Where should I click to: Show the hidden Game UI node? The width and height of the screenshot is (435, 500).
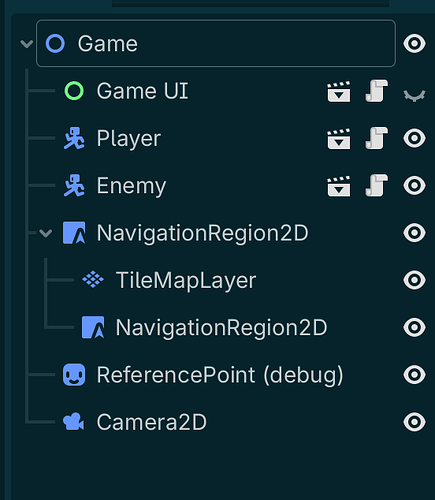414,96
